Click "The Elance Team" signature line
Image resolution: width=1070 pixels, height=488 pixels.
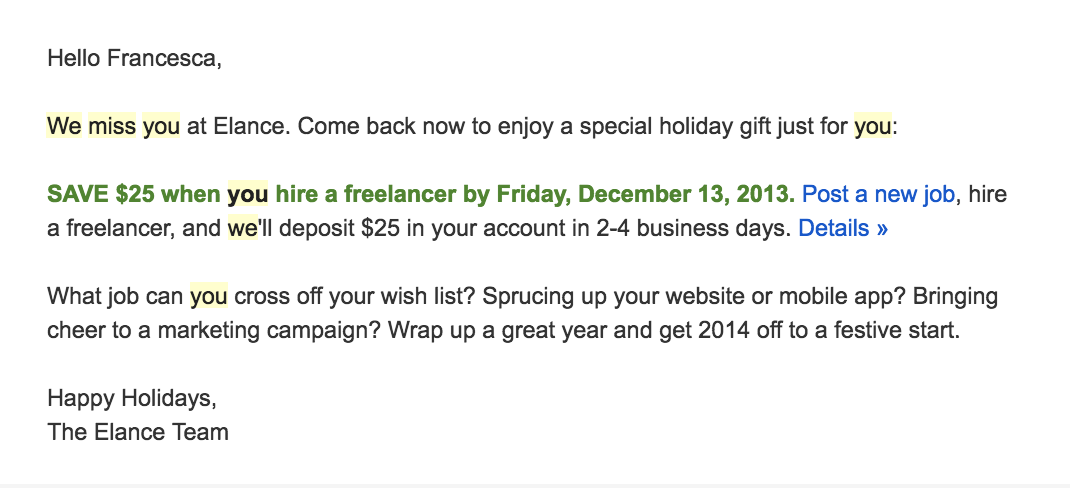[138, 432]
